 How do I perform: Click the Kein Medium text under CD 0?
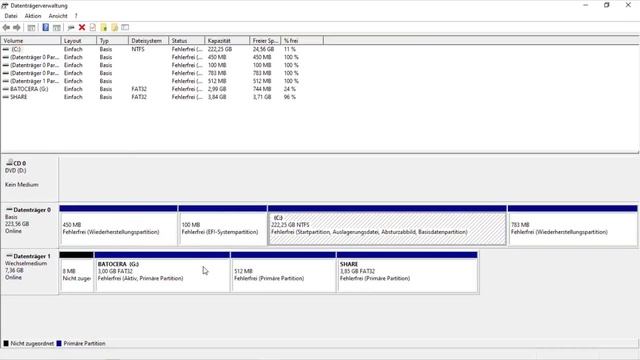pos(22,184)
